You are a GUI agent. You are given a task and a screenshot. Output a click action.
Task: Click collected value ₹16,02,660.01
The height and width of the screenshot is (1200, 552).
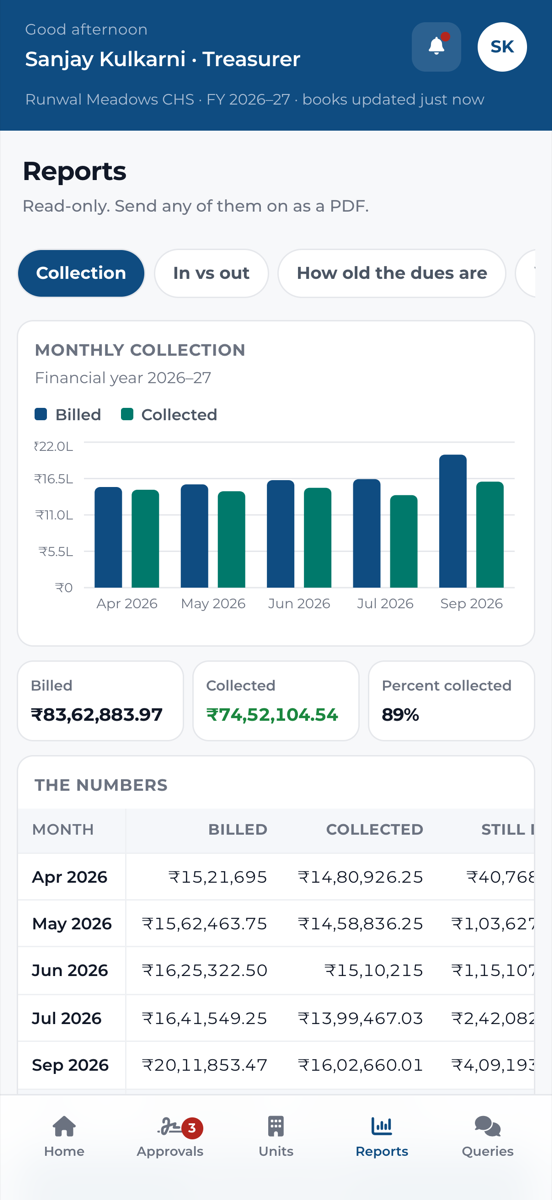[x=361, y=1065]
